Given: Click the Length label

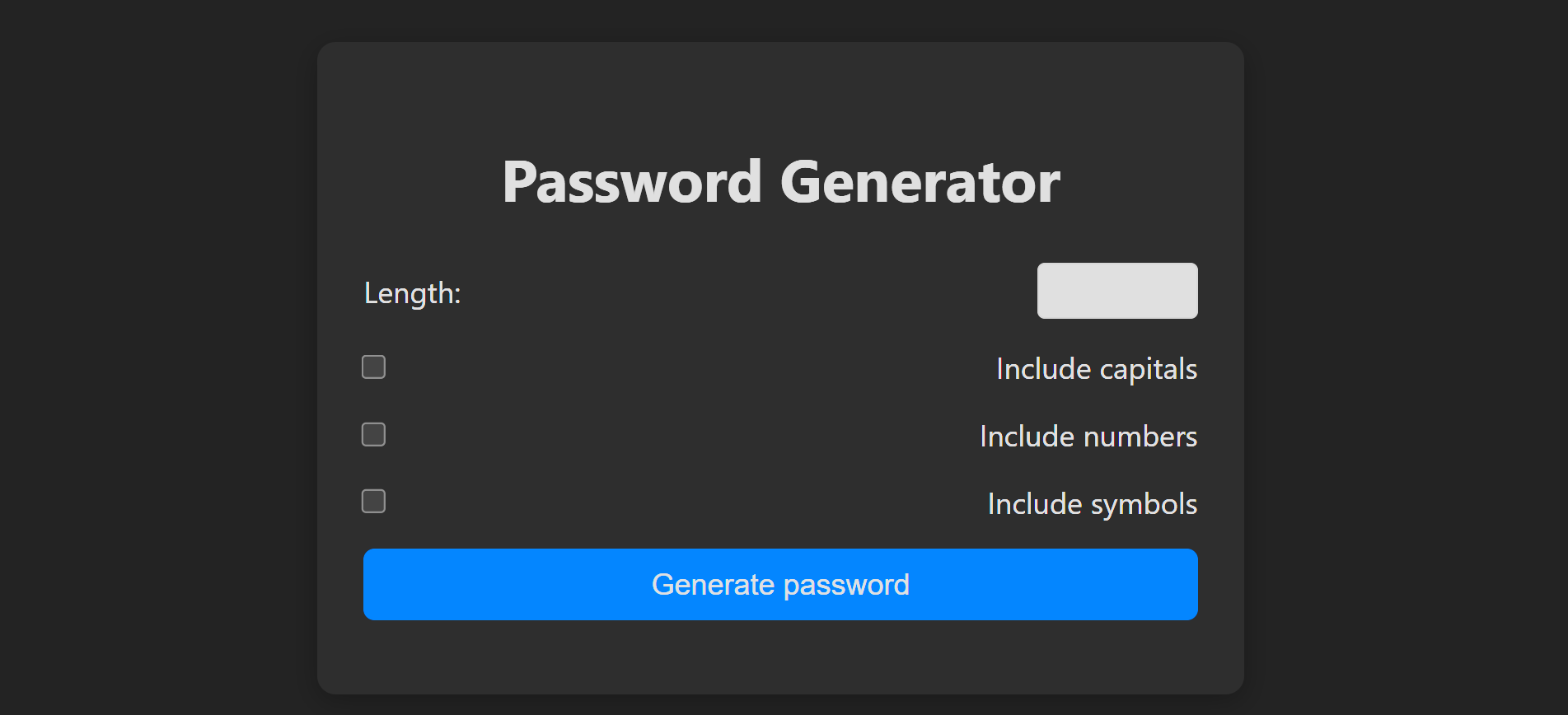Looking at the screenshot, I should [x=412, y=292].
